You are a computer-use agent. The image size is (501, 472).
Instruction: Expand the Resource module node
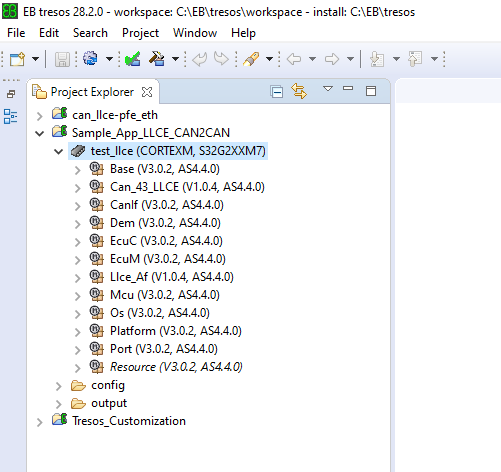[x=78, y=368]
